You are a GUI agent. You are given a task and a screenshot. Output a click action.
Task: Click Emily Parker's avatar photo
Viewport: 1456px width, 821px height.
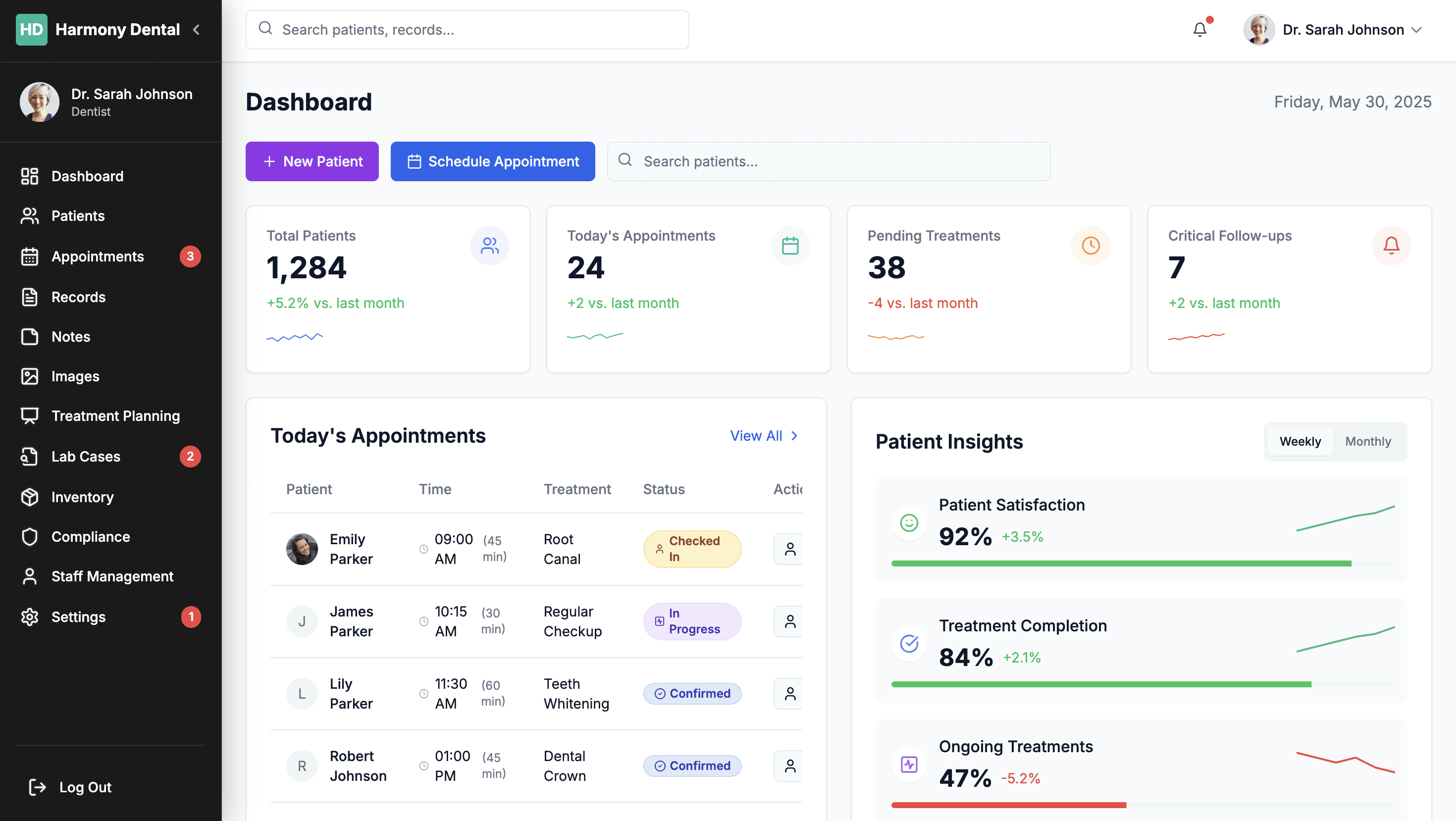tap(302, 549)
